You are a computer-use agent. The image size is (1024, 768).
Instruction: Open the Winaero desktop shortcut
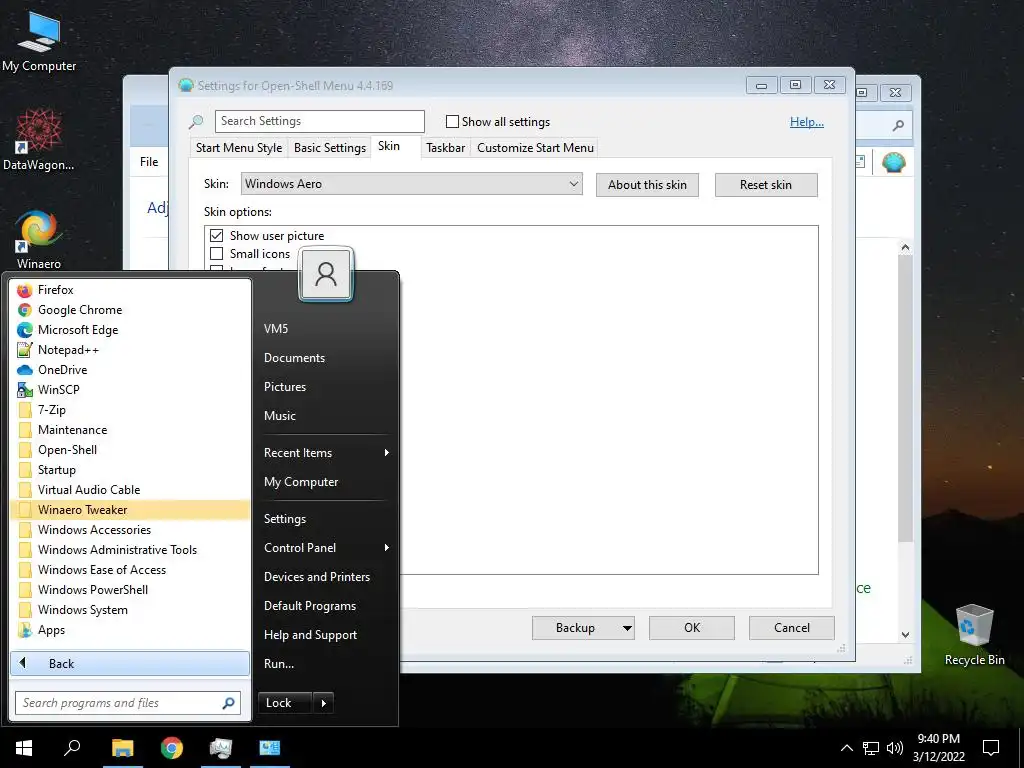coord(39,239)
